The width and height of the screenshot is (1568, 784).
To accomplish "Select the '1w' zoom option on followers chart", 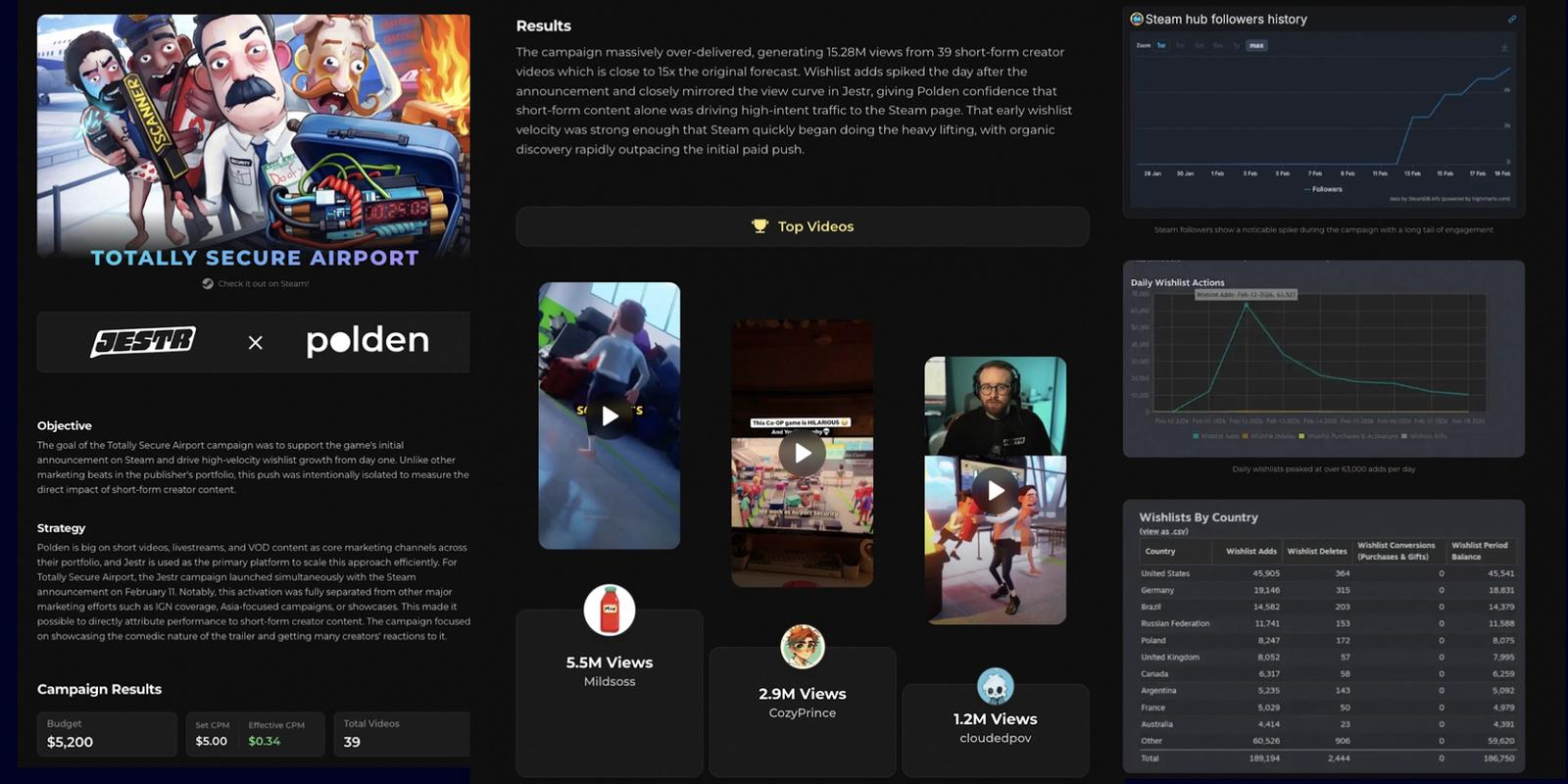I will click(1161, 46).
